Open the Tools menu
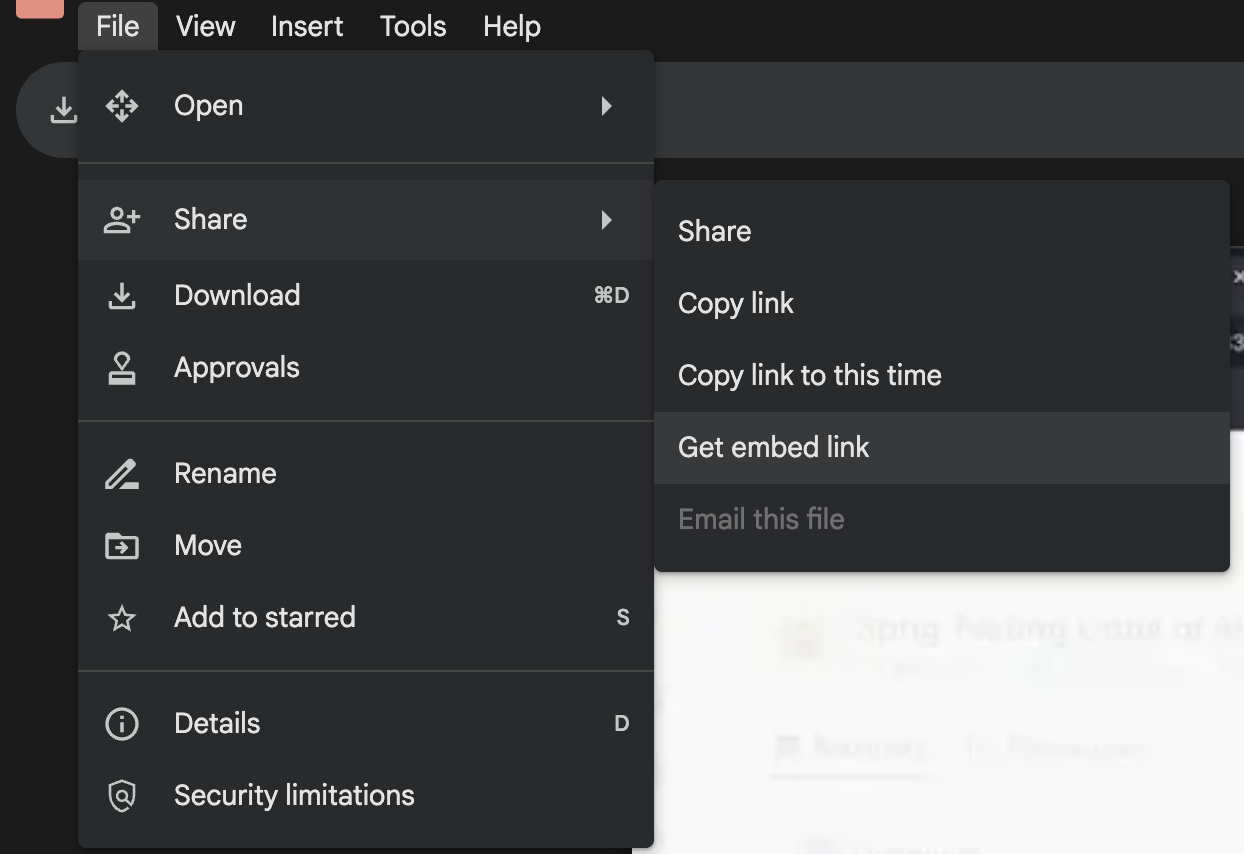1244x854 pixels. tap(413, 26)
